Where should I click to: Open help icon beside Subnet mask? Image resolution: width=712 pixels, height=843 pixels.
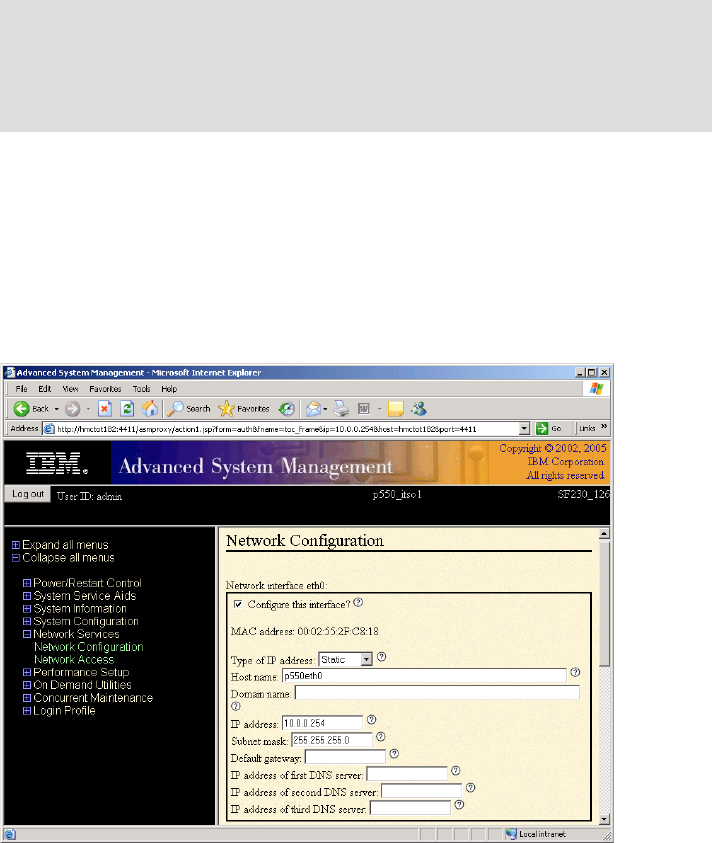(x=381, y=737)
